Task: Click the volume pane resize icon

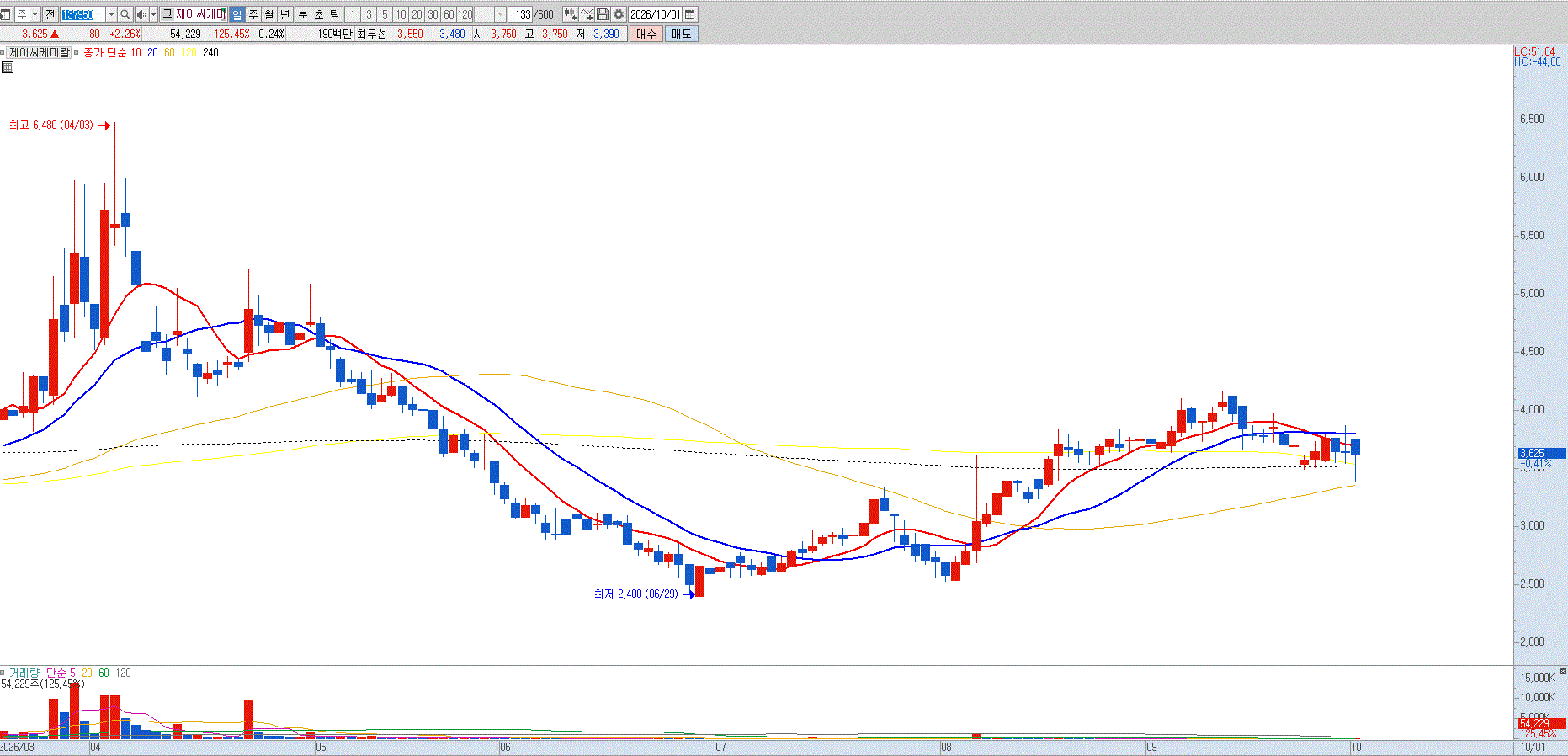Action: (x=1563, y=671)
